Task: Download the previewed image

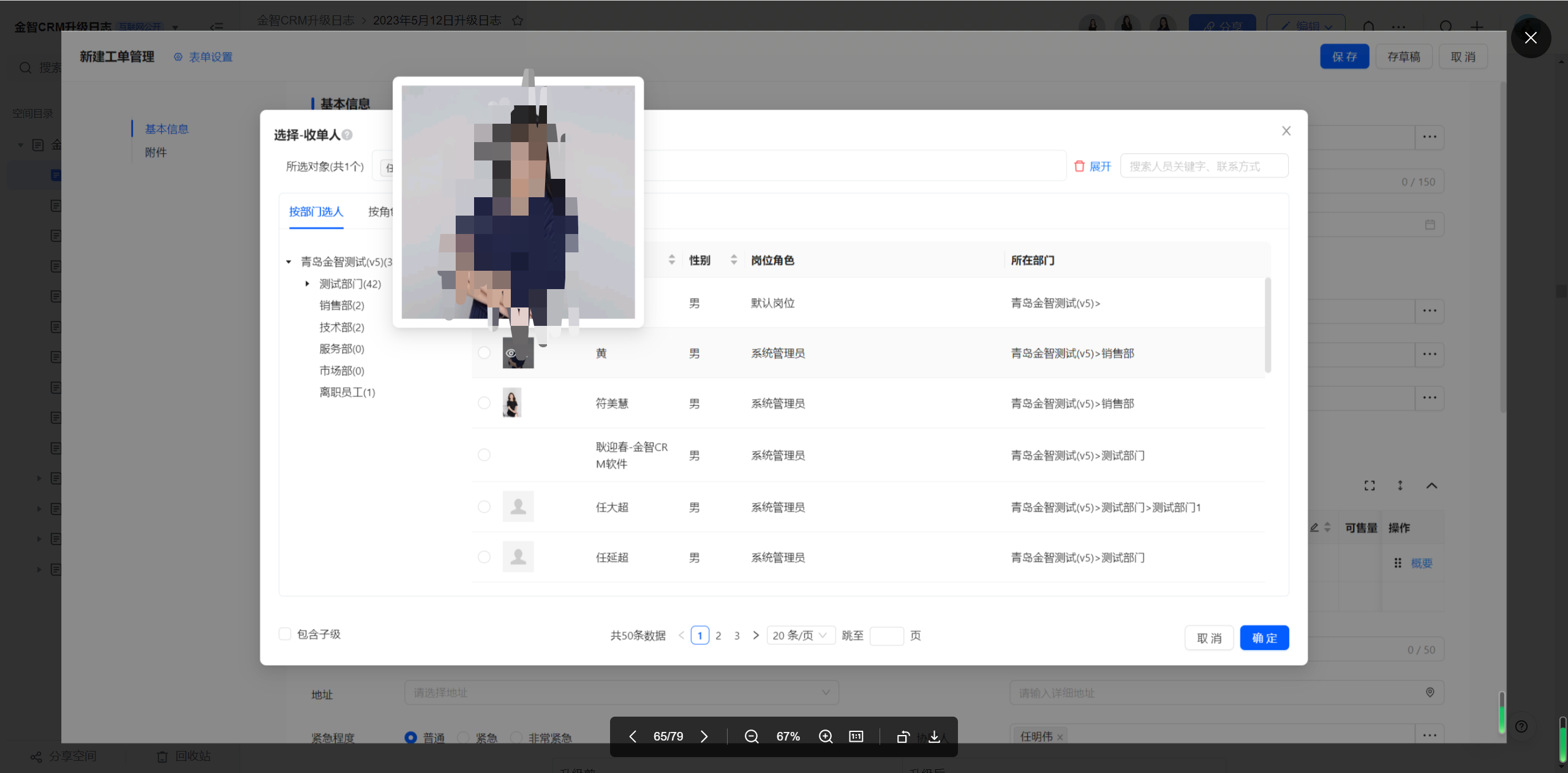Action: point(934,736)
